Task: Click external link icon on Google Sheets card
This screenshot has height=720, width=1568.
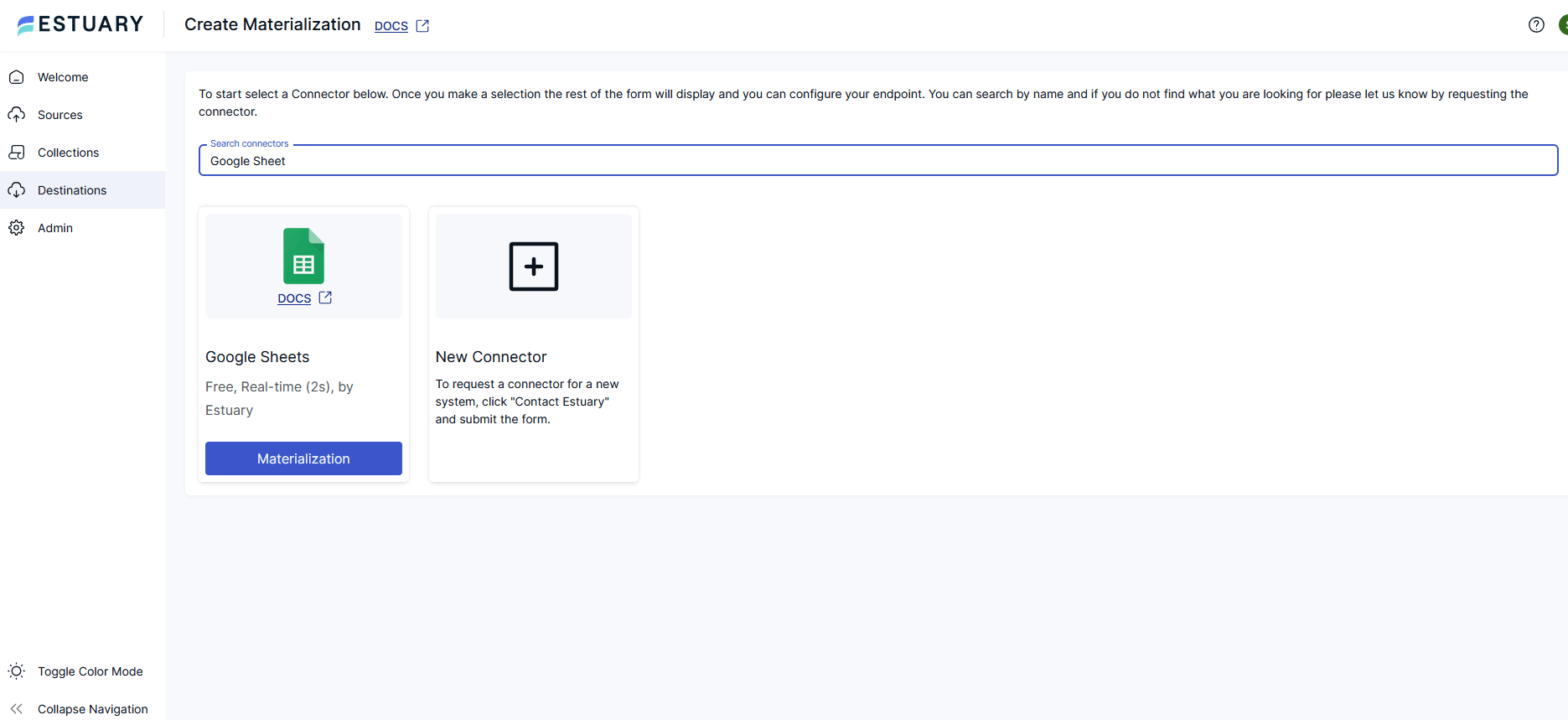Action: coord(325,298)
